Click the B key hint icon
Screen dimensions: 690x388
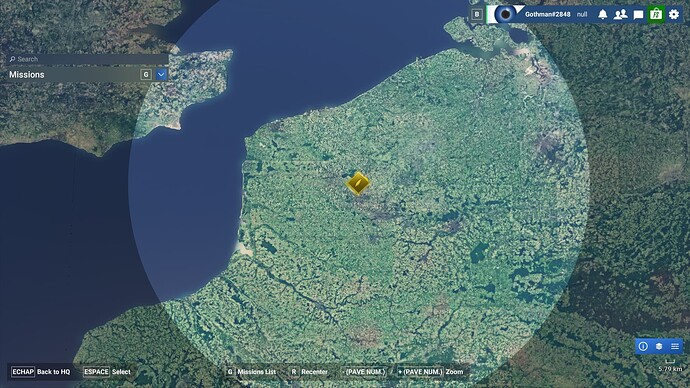tap(477, 15)
